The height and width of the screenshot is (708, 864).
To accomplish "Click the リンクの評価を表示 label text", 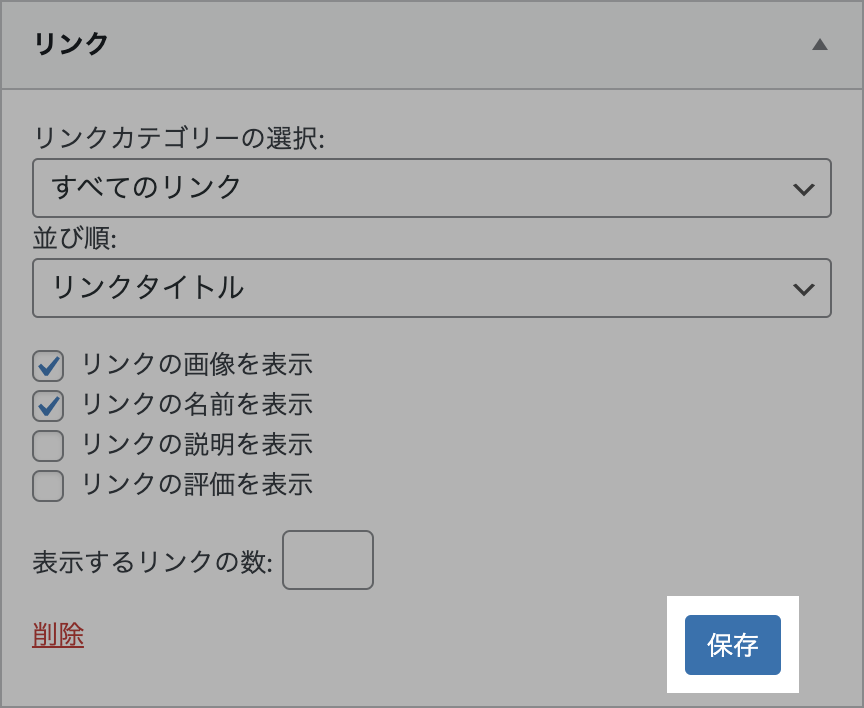I will tap(196, 484).
